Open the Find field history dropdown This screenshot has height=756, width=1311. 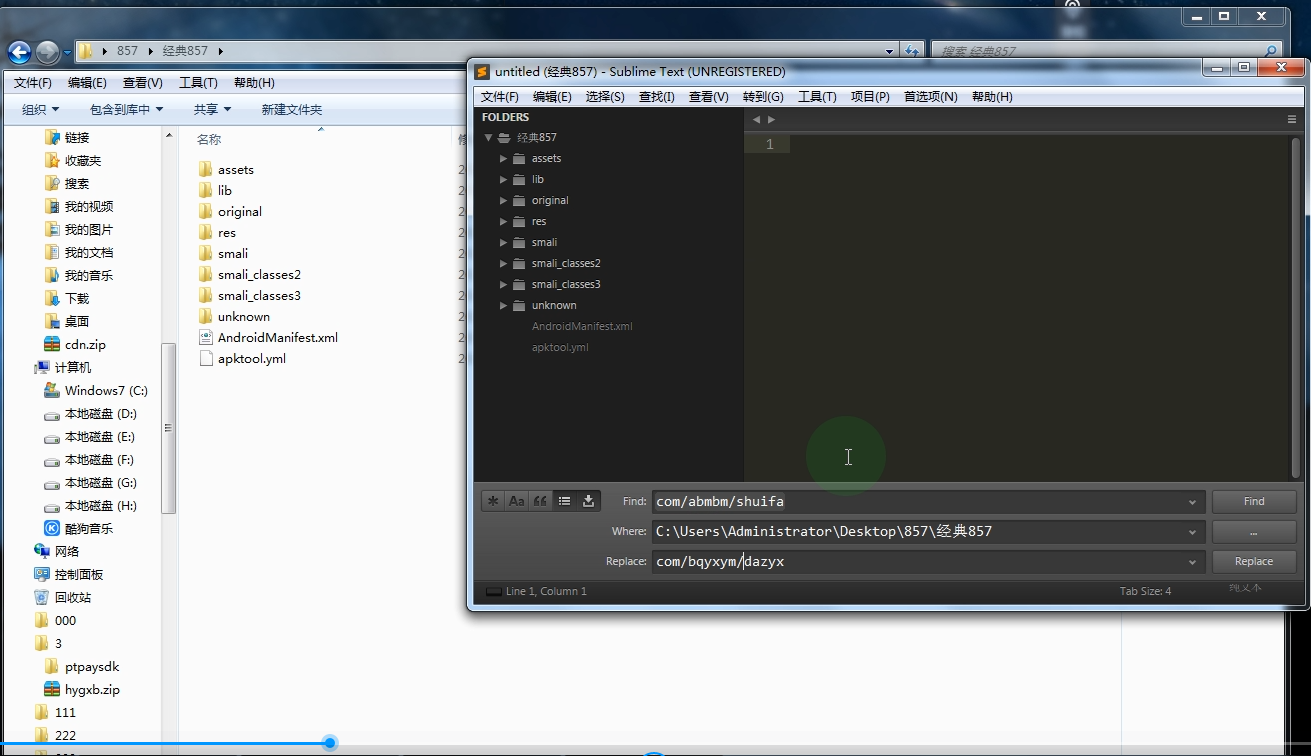[x=1192, y=502]
